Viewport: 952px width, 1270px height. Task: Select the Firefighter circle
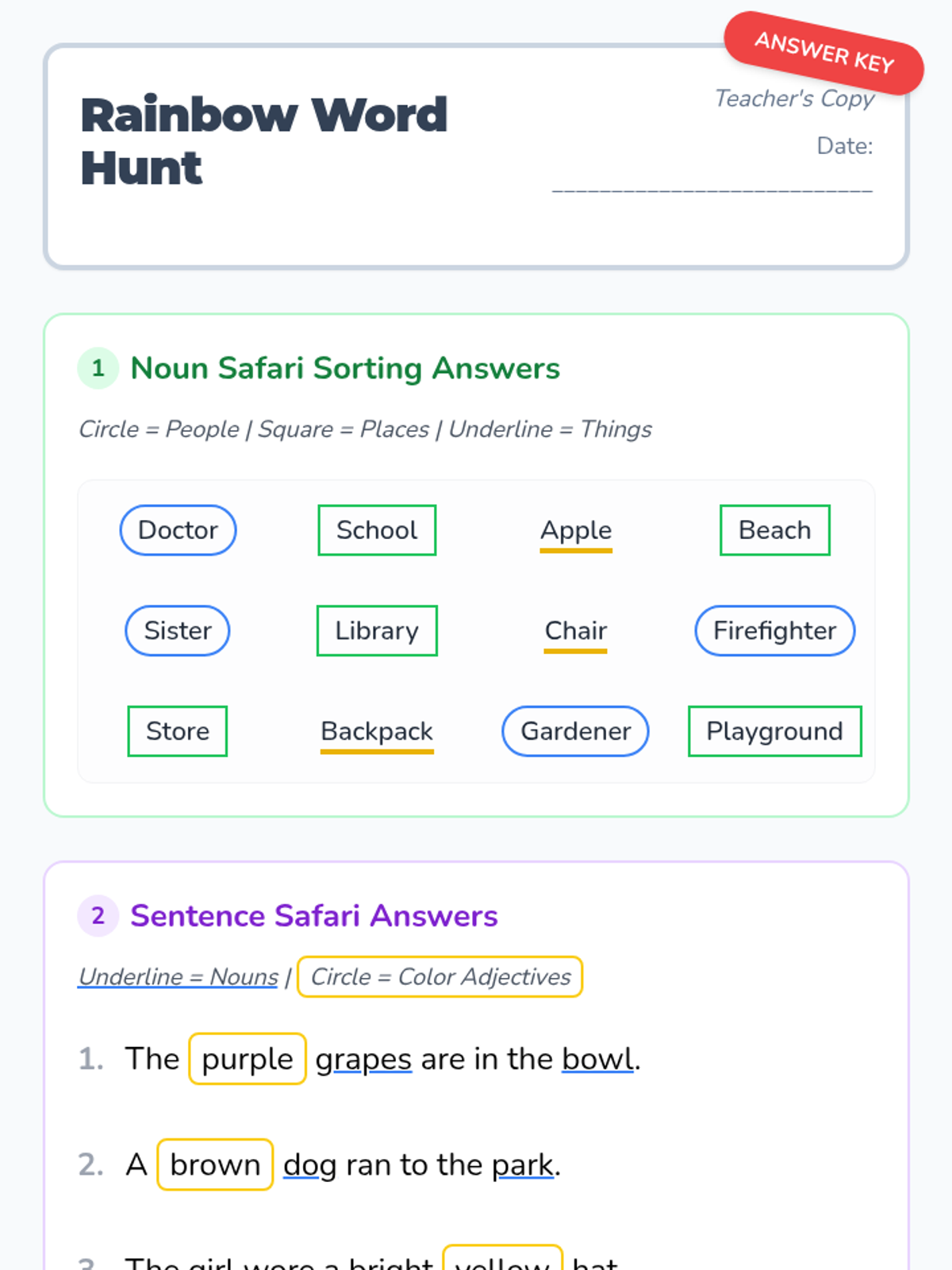775,631
